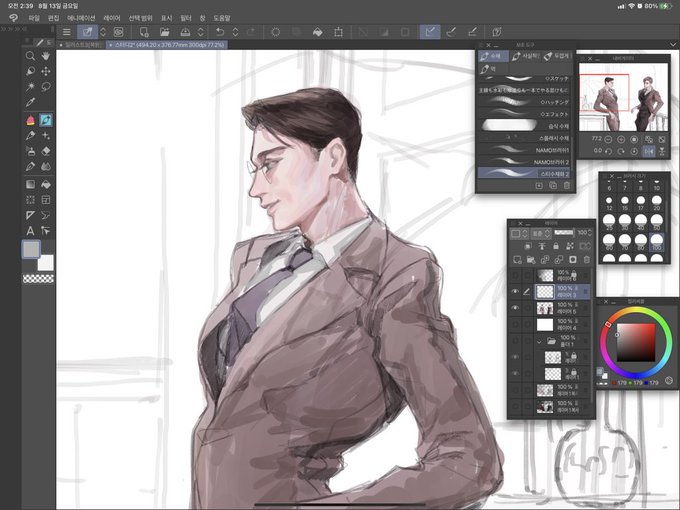Screen dimensions: 680x510
Task: Open the 편집 menu
Action: coord(53,18)
